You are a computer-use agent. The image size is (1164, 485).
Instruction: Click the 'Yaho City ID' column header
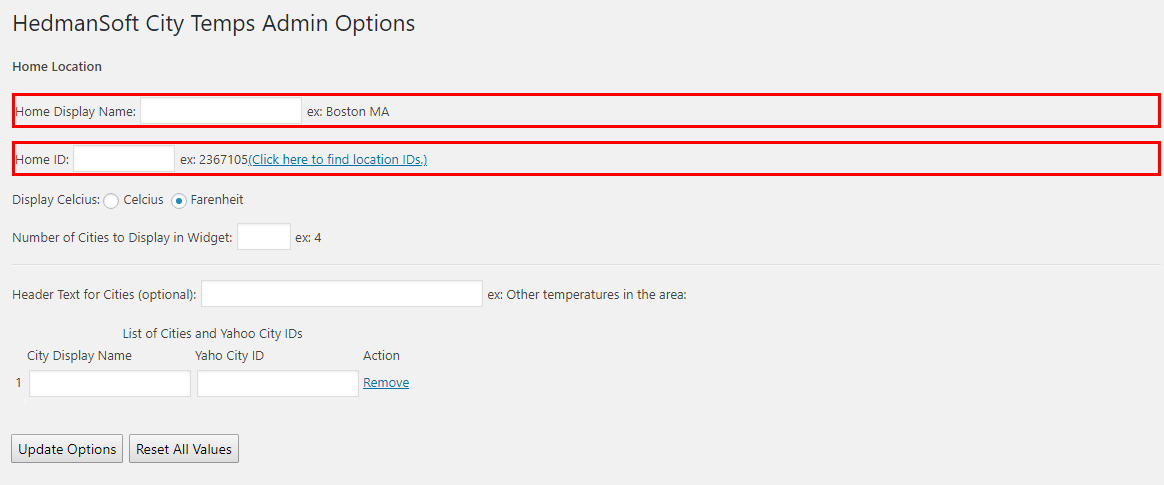[x=229, y=356]
